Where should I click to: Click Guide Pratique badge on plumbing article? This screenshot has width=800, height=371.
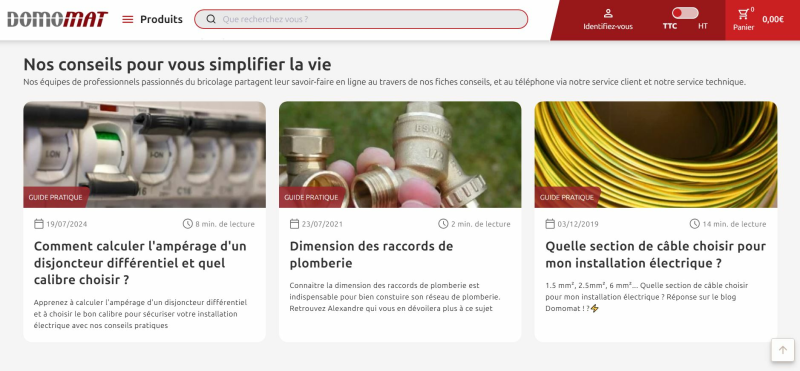pyautogui.click(x=311, y=197)
